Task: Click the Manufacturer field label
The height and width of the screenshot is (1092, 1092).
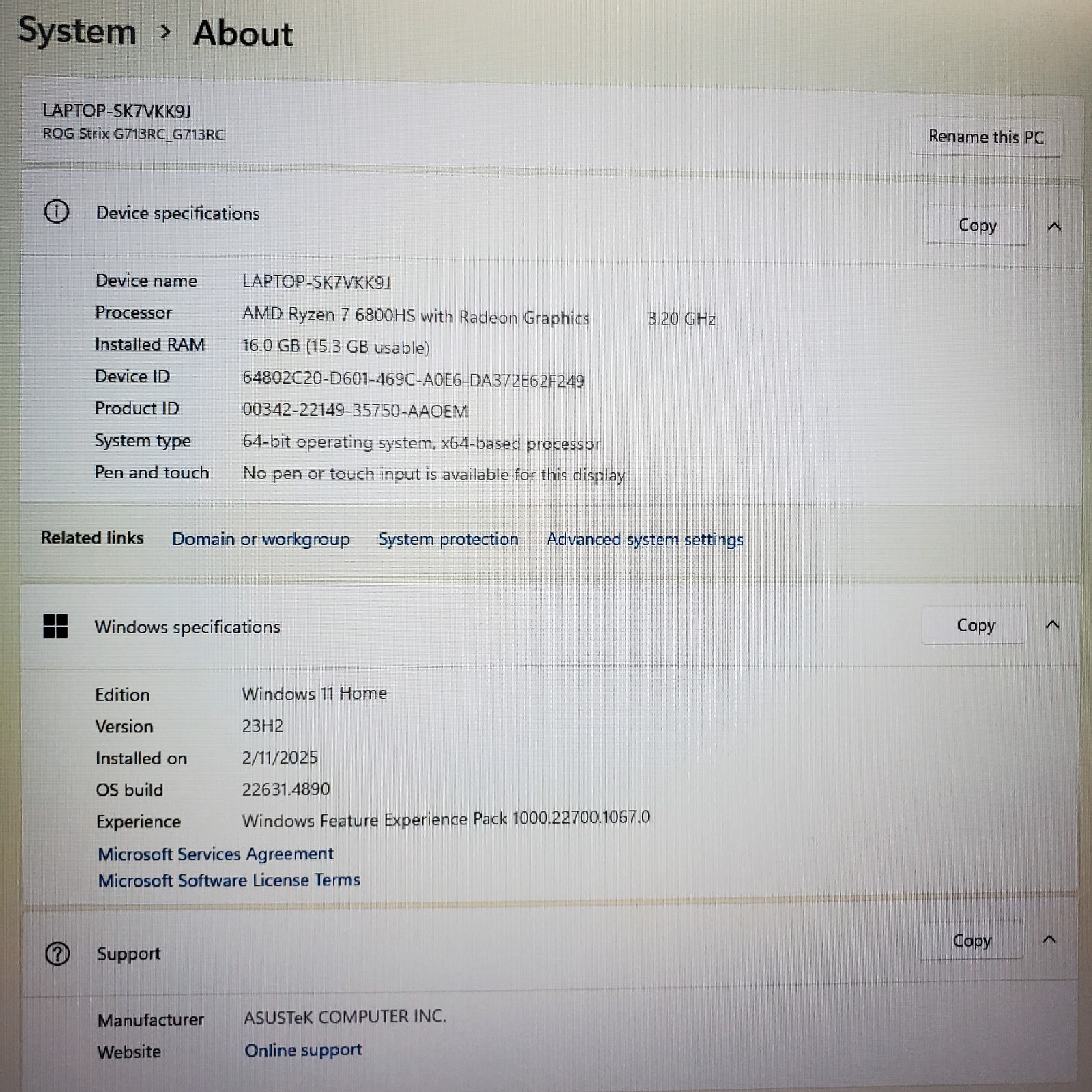Action: [151, 1020]
